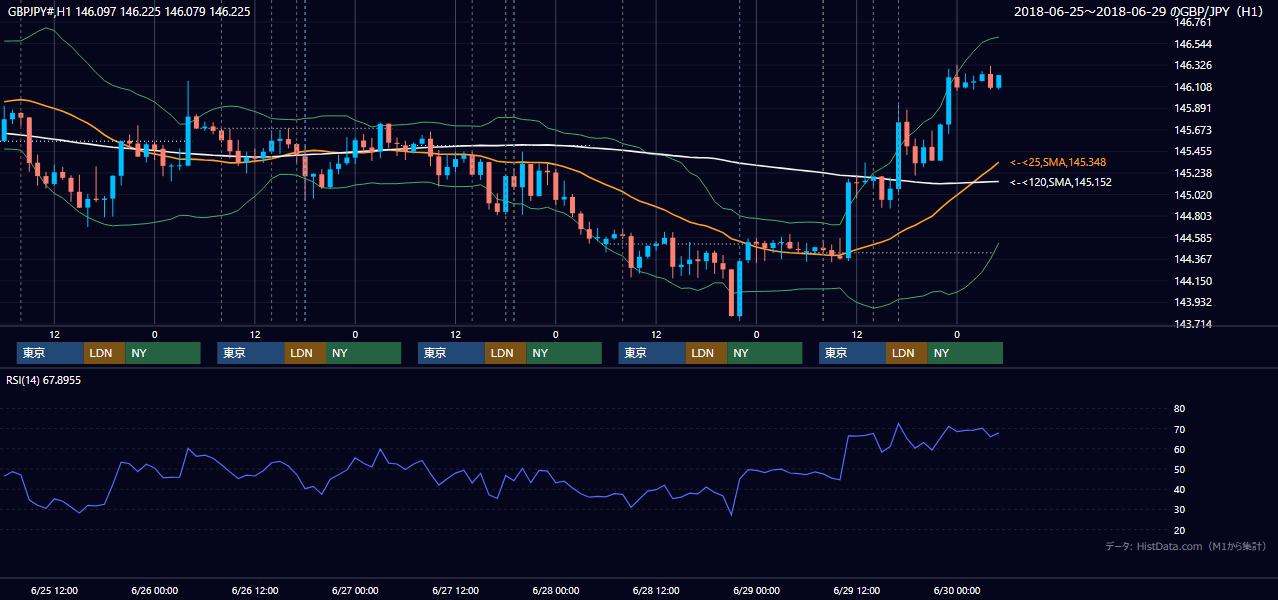Click the HistData.com data source credit
The height and width of the screenshot is (600, 1278).
click(1186, 546)
